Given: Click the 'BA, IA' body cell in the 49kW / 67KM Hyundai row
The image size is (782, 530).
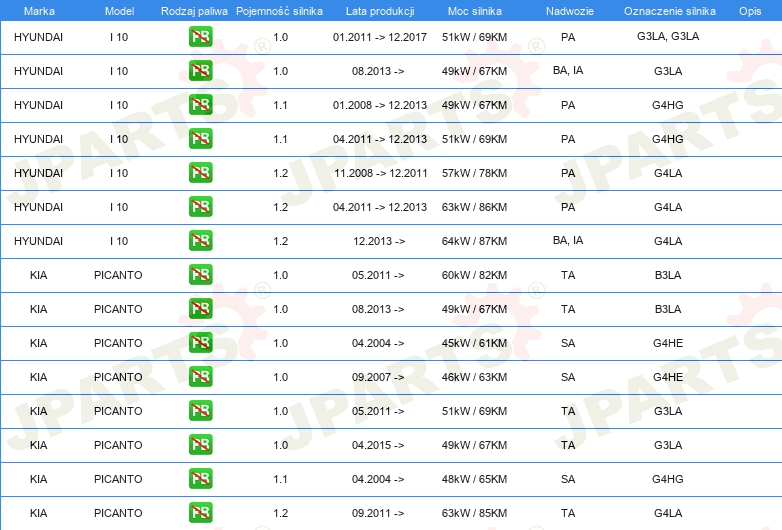Looking at the screenshot, I should click(568, 70).
